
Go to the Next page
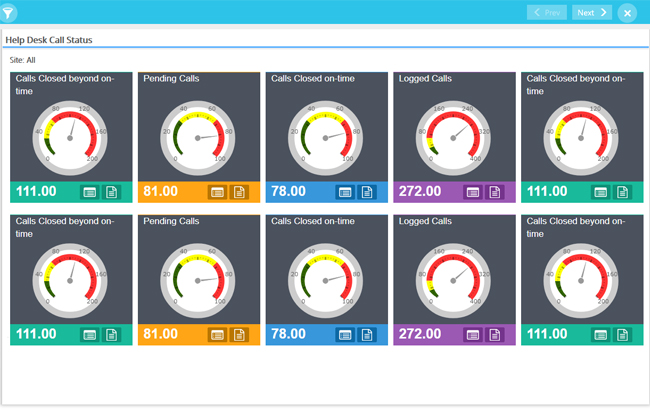click(x=592, y=13)
